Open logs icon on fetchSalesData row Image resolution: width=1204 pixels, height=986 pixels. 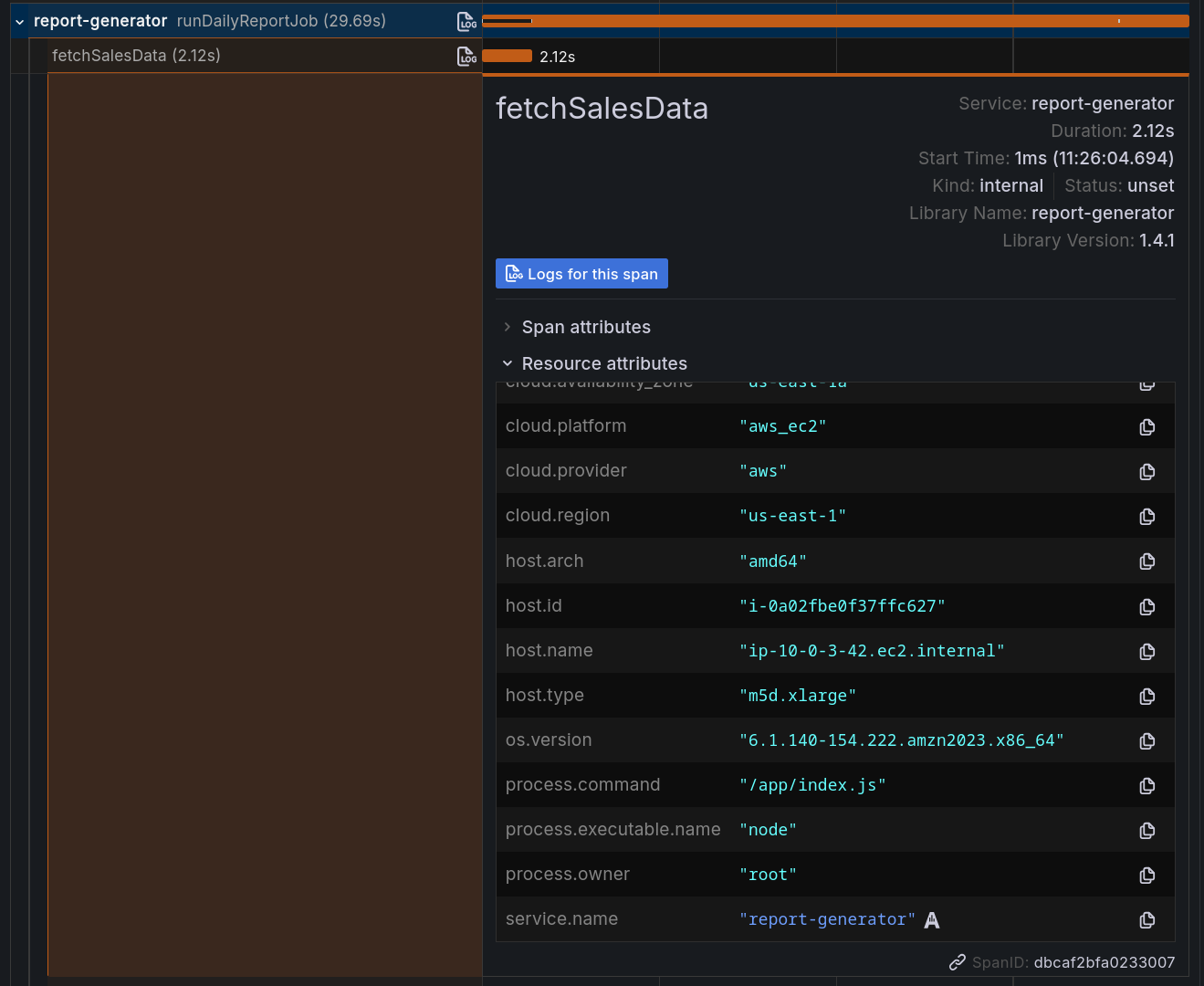466,57
